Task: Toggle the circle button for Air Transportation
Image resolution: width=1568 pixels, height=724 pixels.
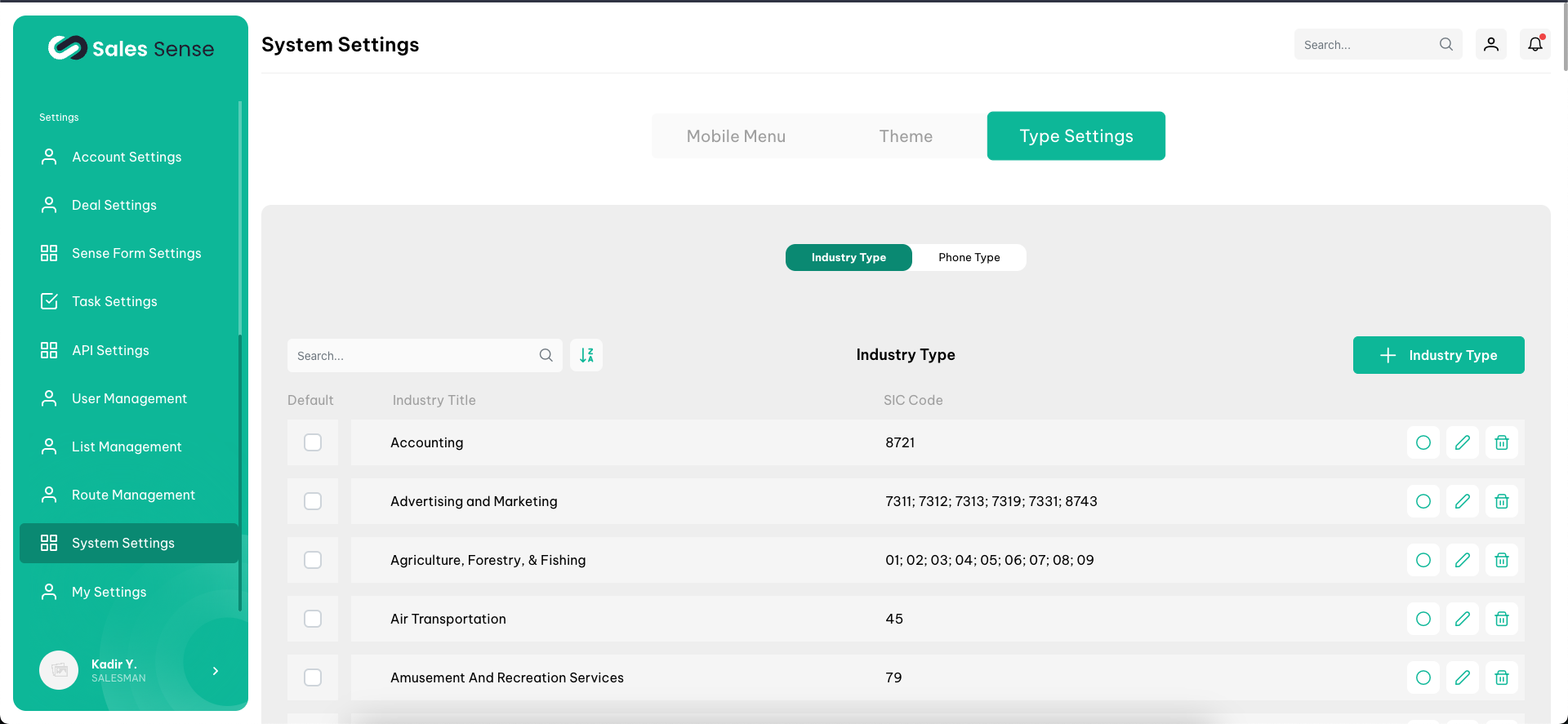Action: [1423, 619]
